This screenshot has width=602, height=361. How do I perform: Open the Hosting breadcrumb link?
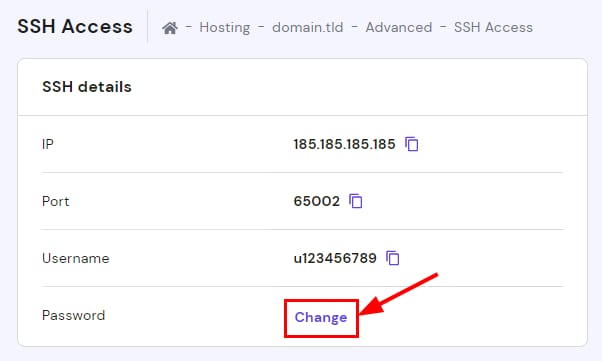tap(225, 27)
